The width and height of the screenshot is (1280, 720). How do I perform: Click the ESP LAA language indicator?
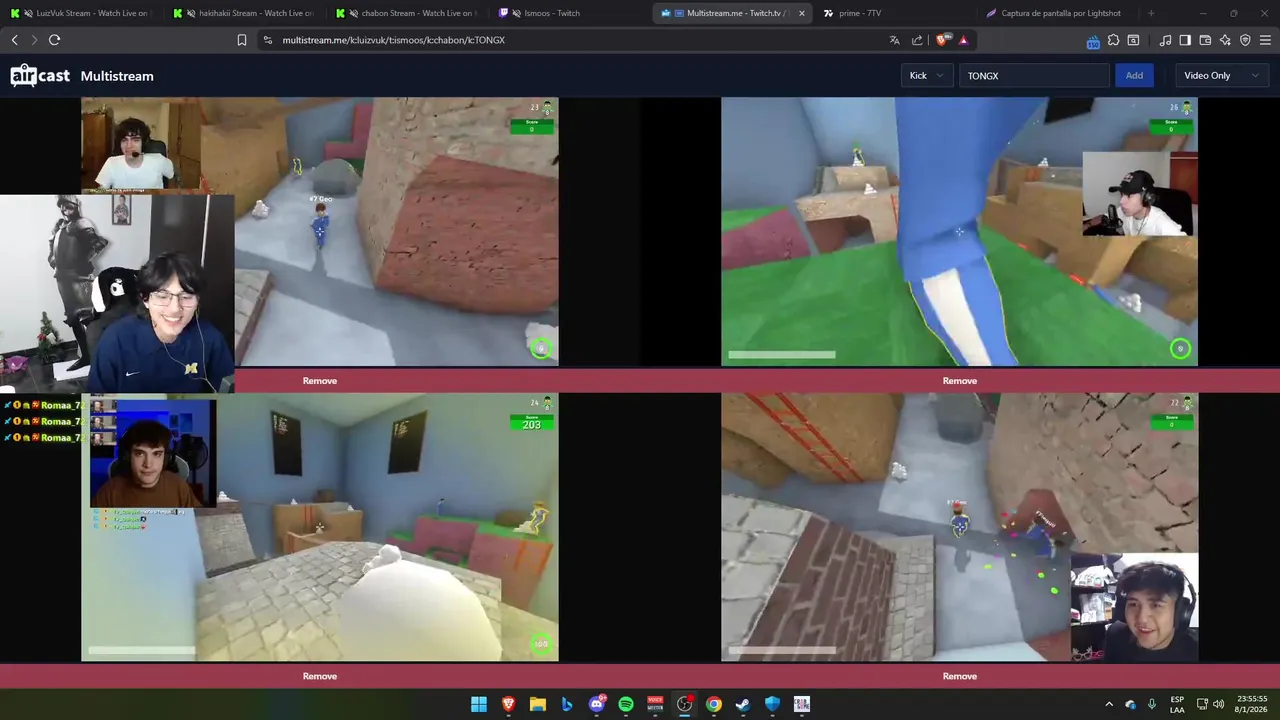click(x=1177, y=704)
